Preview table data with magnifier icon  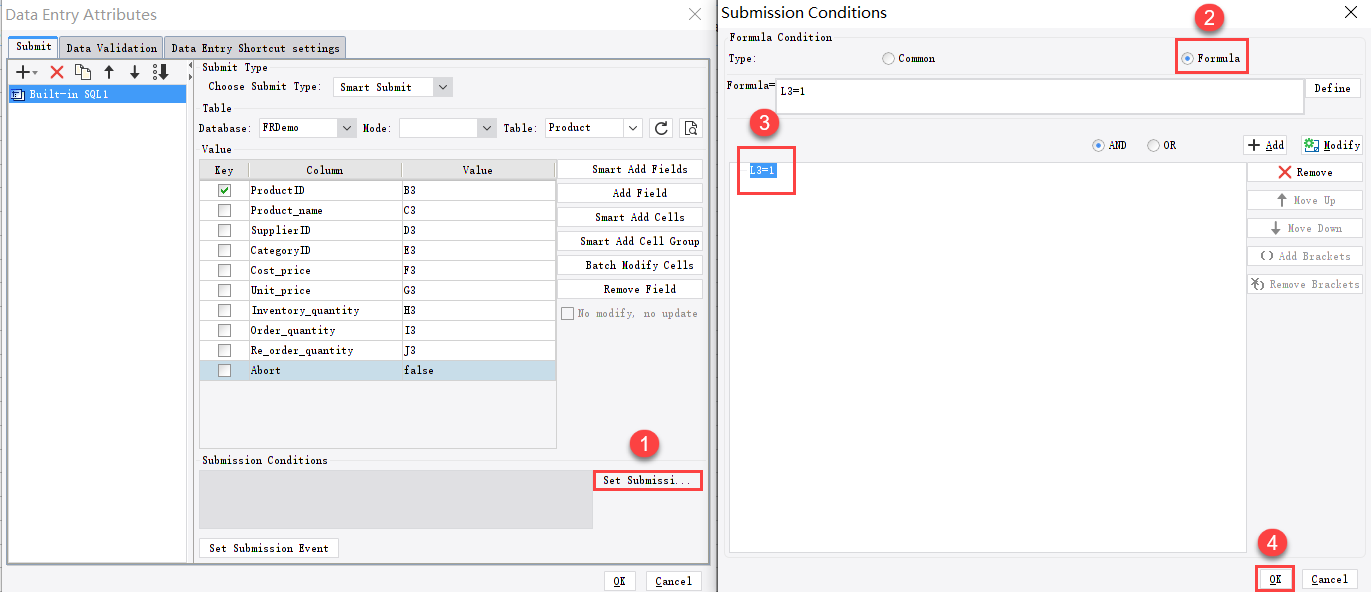[x=691, y=128]
